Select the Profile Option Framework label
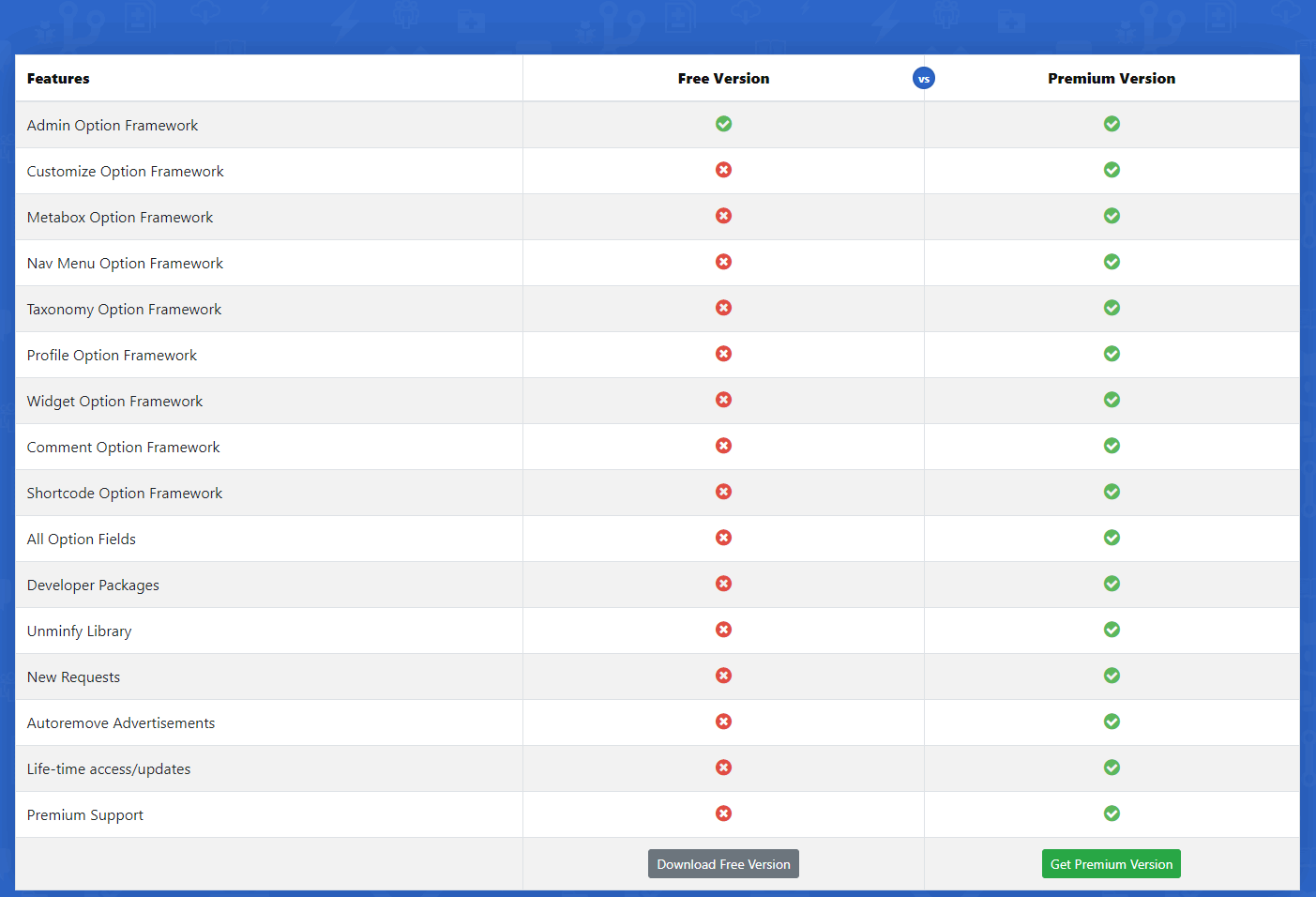 click(113, 356)
